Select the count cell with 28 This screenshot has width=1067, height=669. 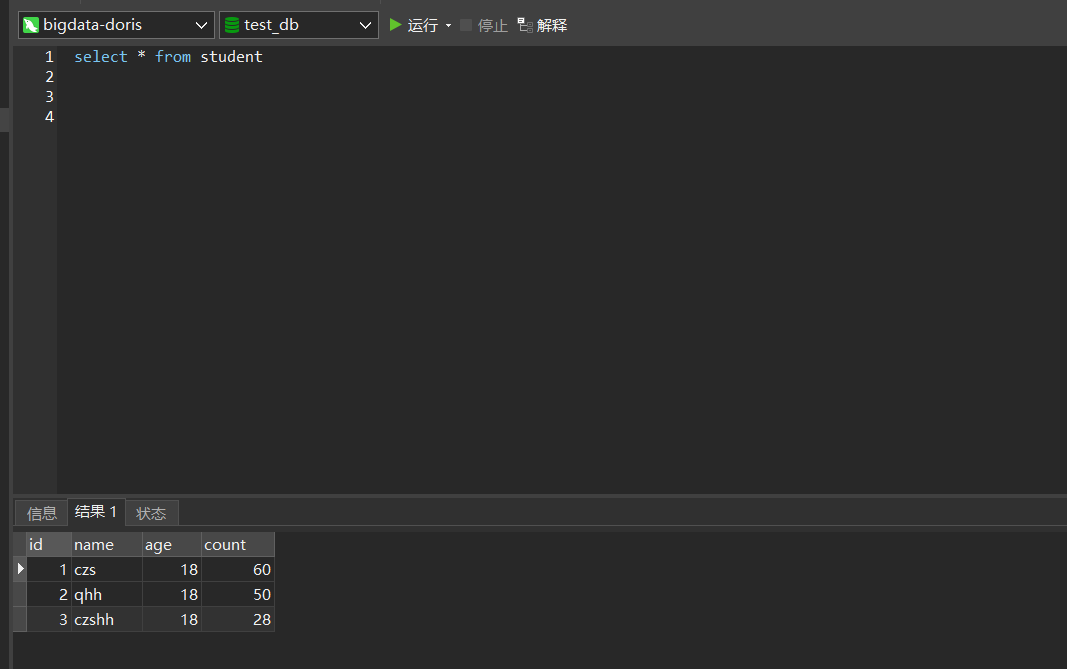(x=237, y=619)
